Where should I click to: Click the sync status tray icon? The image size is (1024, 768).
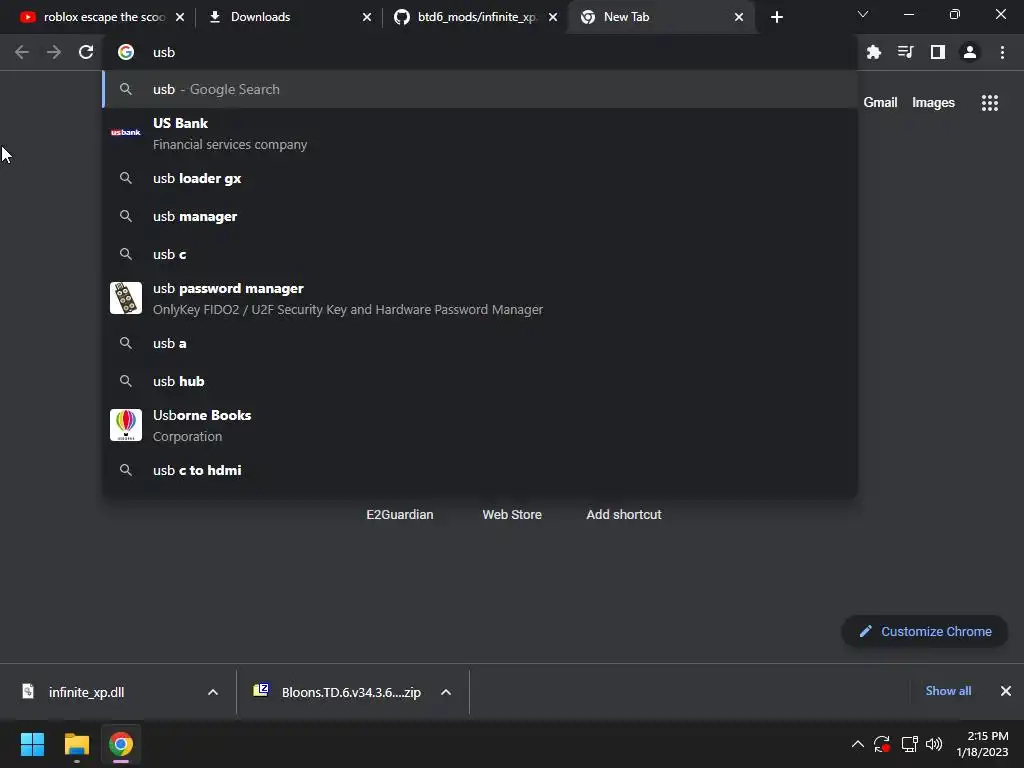tap(882, 744)
